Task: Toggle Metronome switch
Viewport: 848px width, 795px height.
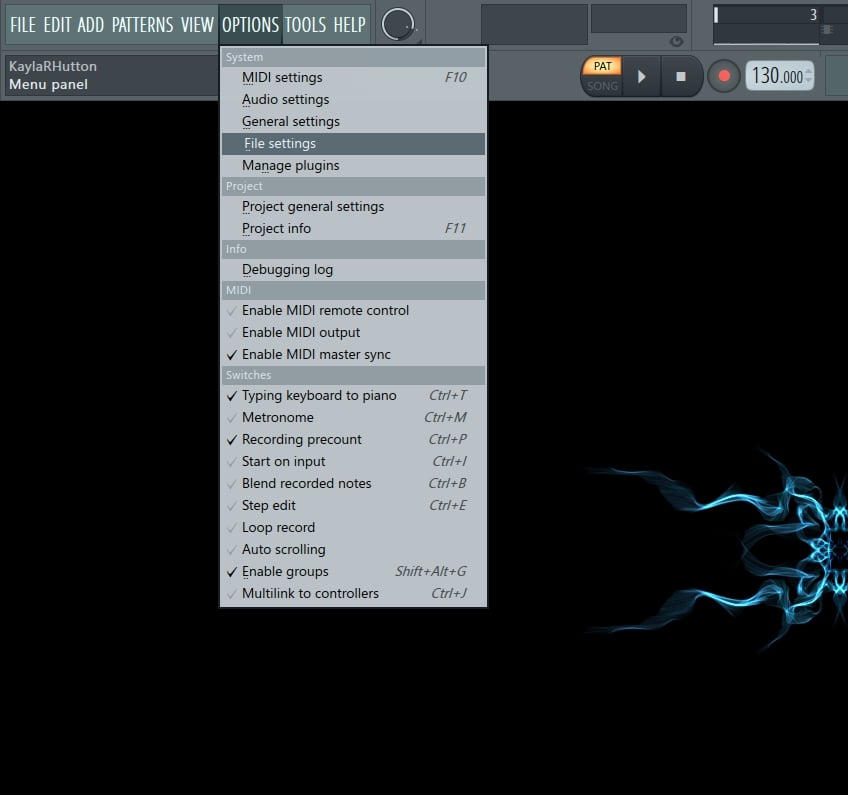Action: [278, 418]
